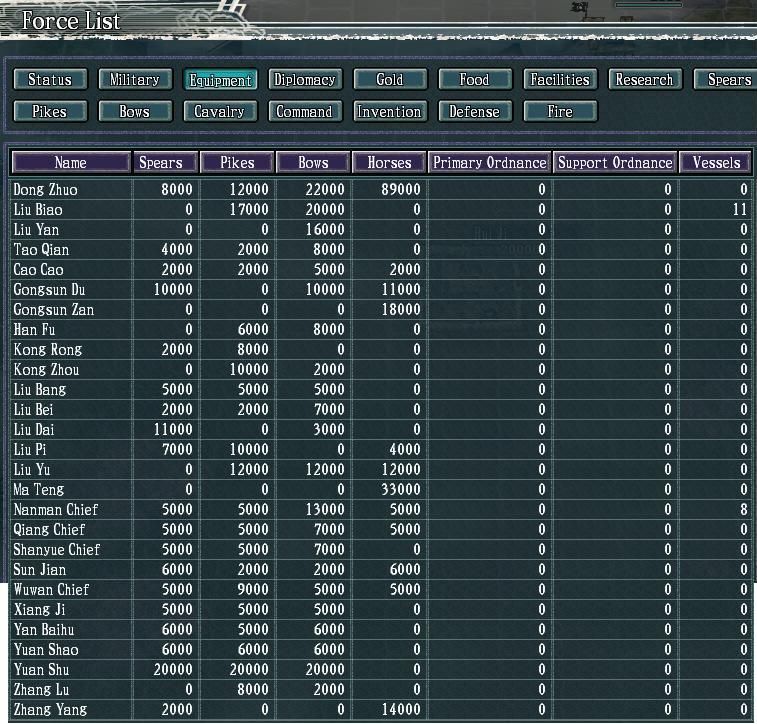Switch to the Status tab
The width and height of the screenshot is (757, 724).
click(50, 80)
